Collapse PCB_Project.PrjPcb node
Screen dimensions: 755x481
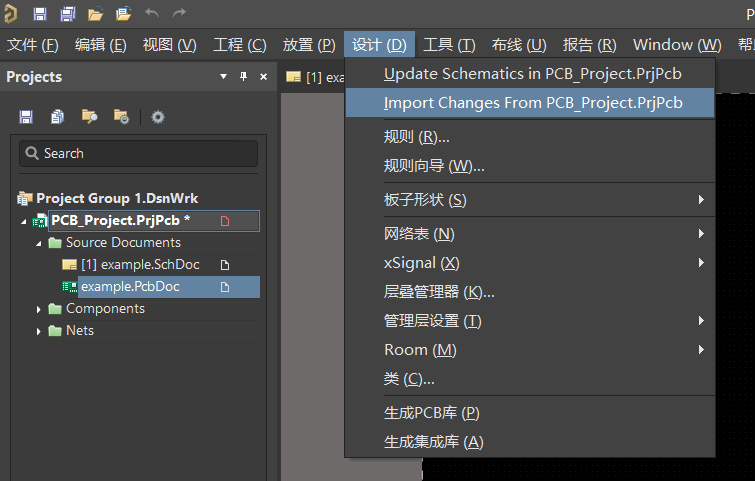[24, 221]
